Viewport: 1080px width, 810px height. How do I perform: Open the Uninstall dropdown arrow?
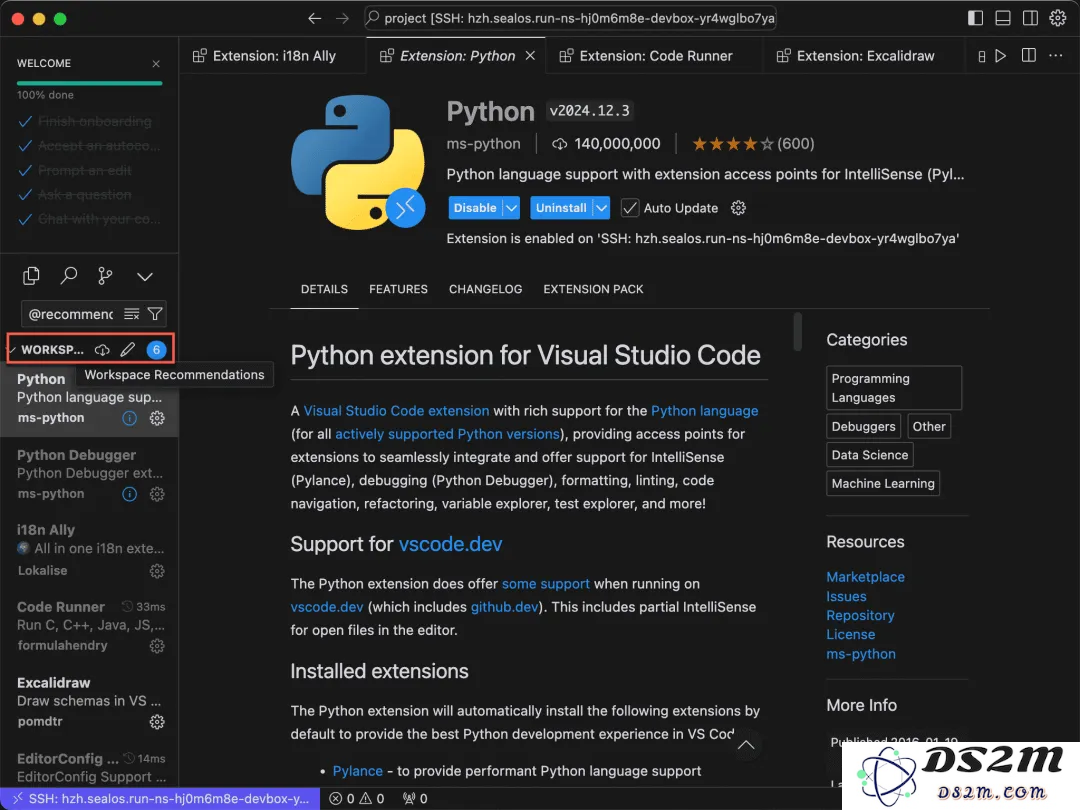tap(601, 208)
